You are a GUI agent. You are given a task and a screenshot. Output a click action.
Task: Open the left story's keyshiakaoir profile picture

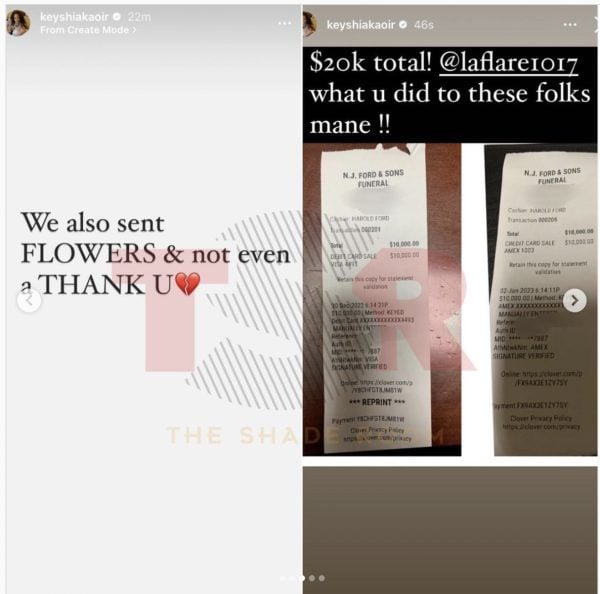[18, 23]
